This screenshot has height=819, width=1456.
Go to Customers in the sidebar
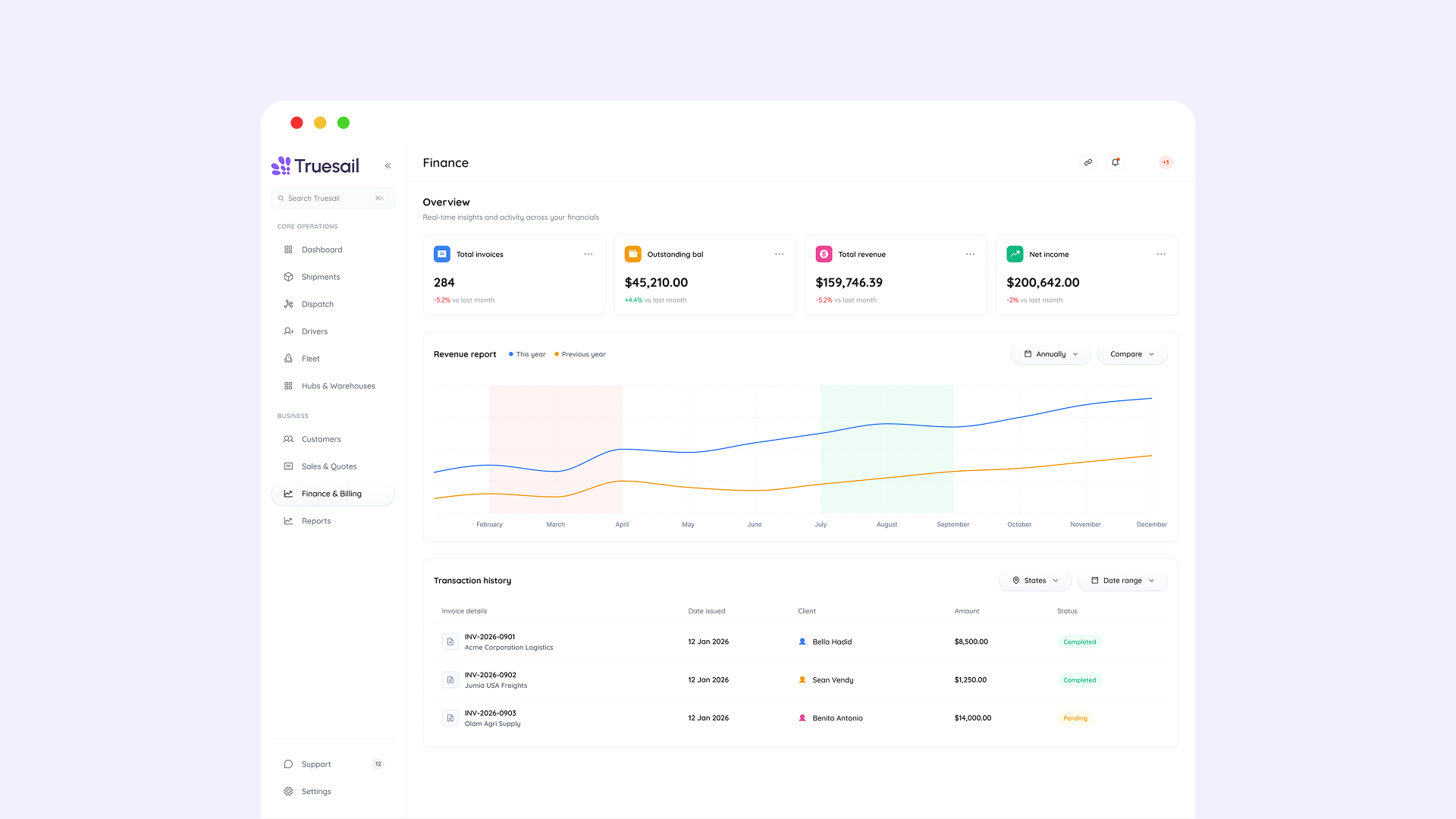[333, 439]
